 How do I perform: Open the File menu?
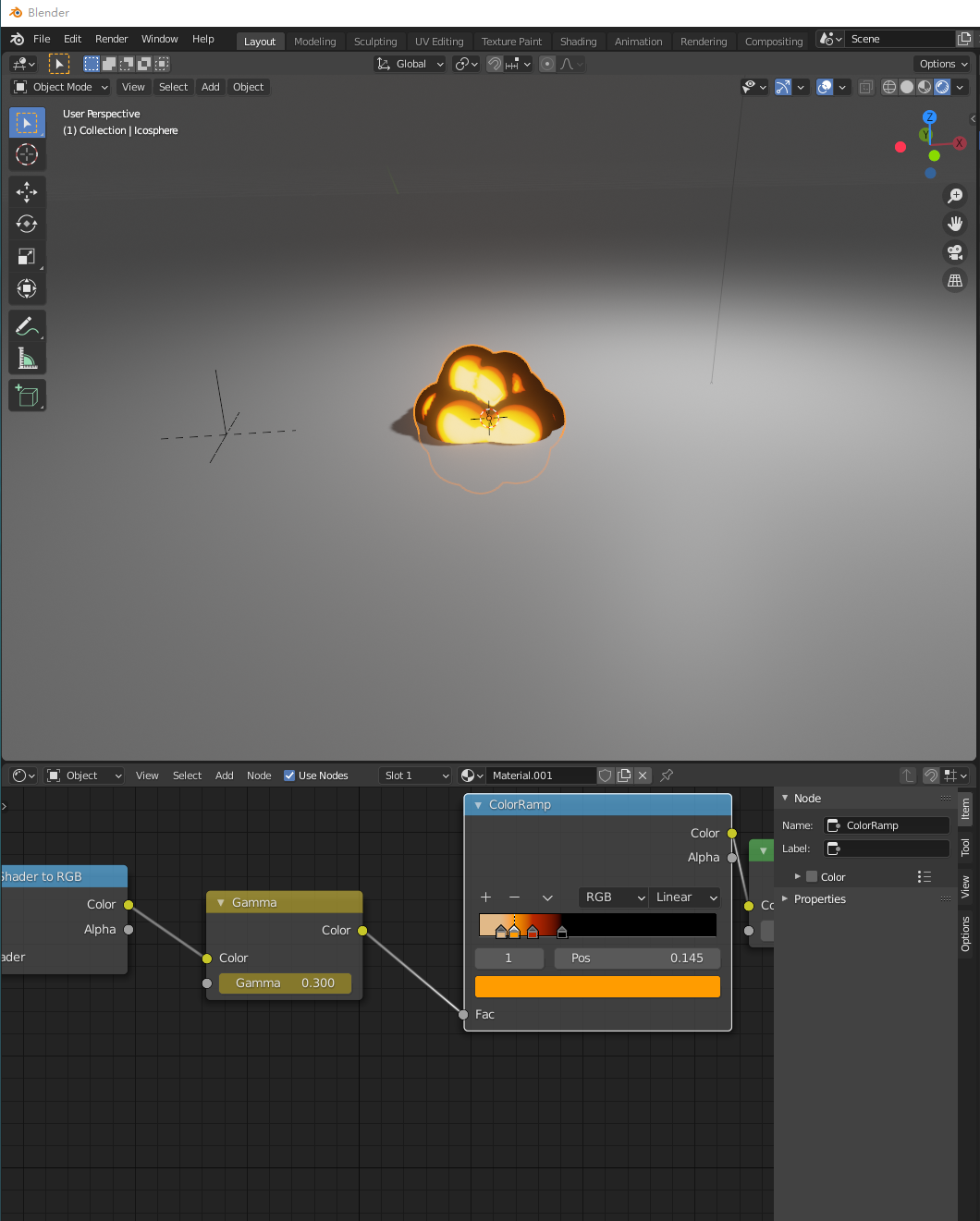[42, 39]
